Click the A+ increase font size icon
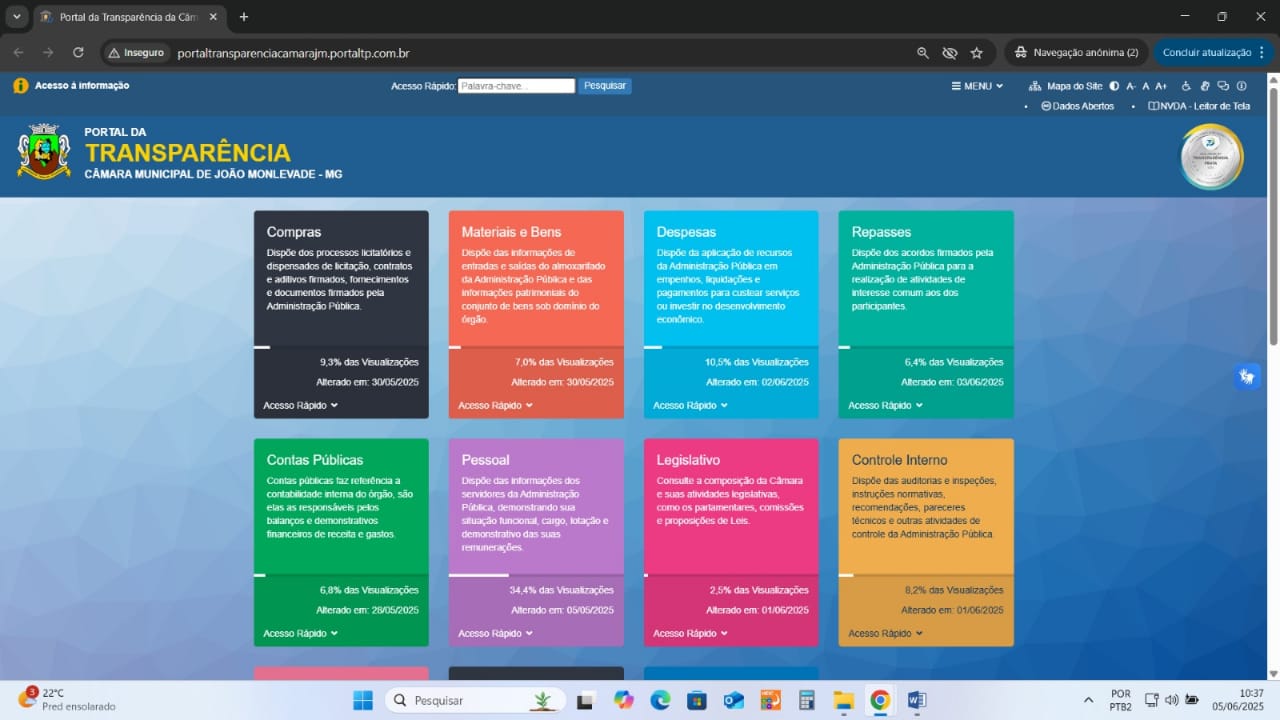The height and width of the screenshot is (720, 1280). (1161, 86)
